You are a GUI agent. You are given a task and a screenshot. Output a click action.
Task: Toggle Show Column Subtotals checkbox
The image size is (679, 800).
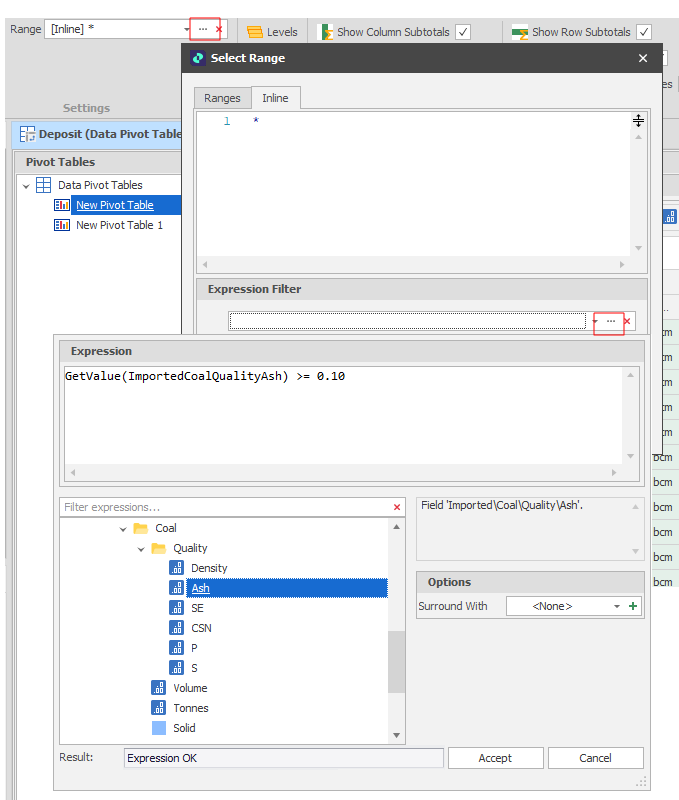point(463,32)
